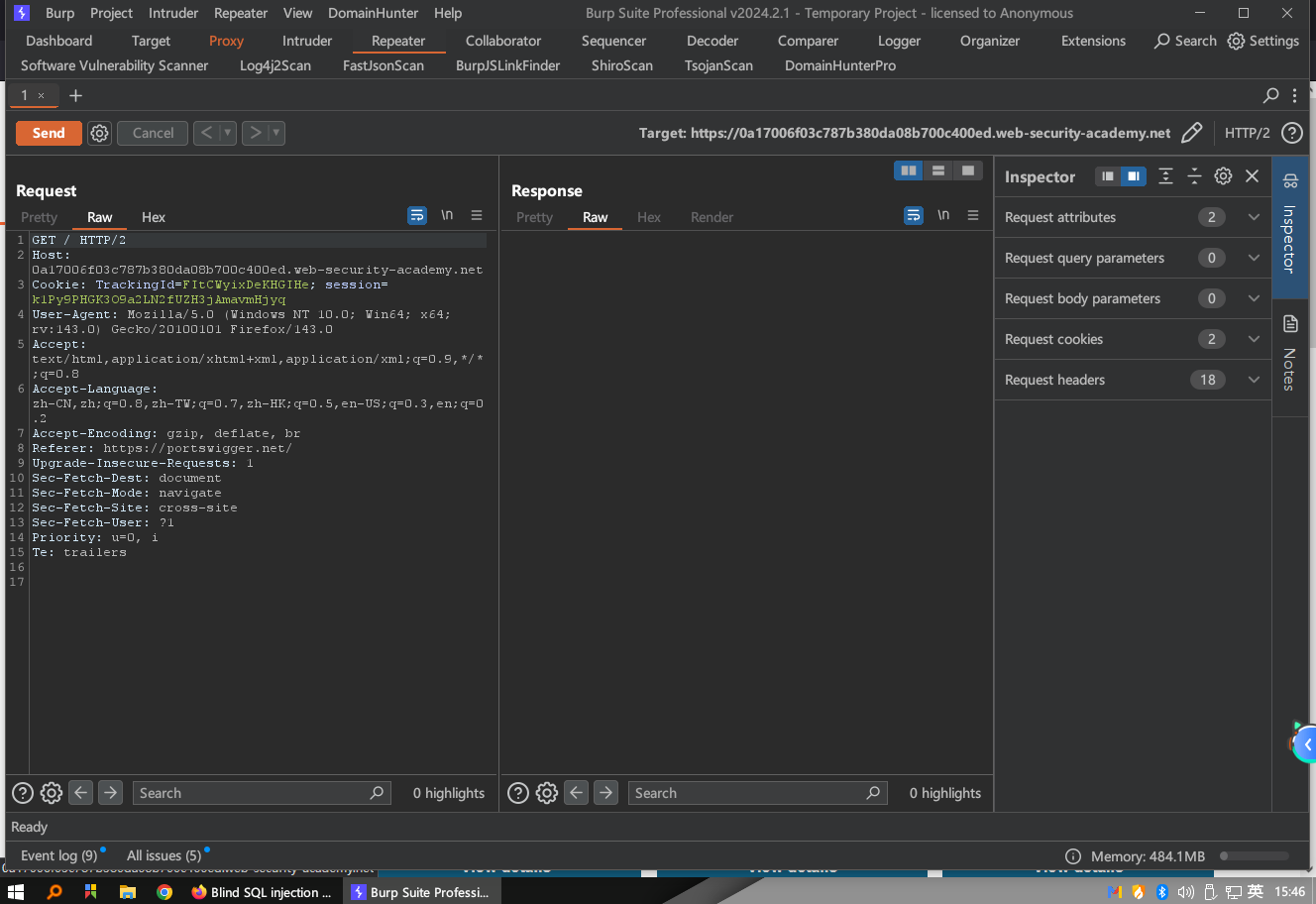Click the memory usage bar

[x=1255, y=855]
